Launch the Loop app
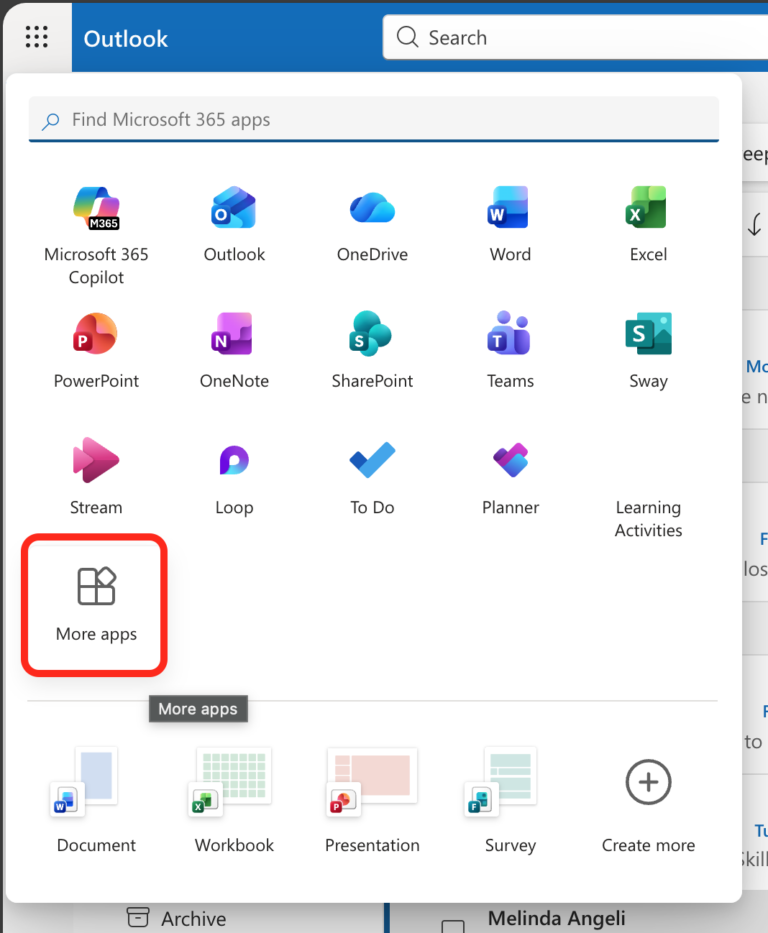 [234, 461]
